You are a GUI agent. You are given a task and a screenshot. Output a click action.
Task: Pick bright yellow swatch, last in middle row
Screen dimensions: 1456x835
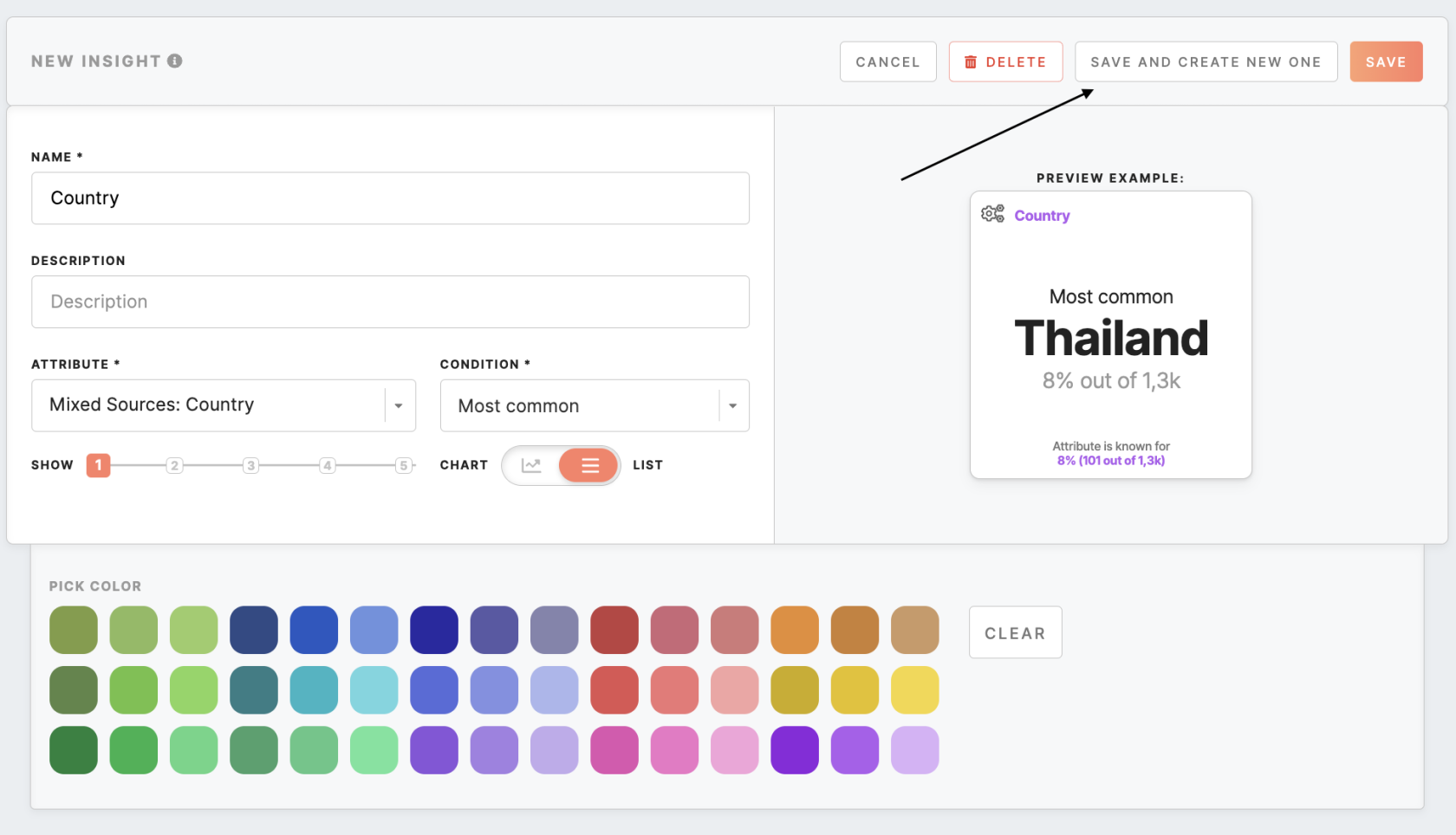[x=915, y=690]
